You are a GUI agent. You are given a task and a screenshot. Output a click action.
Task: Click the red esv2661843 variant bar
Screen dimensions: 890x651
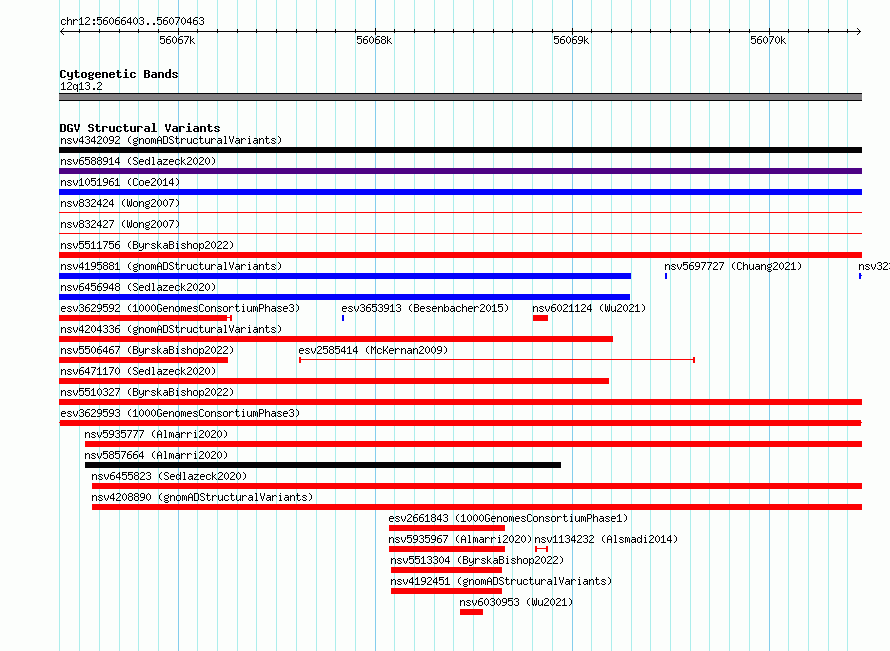pyautogui.click(x=447, y=528)
